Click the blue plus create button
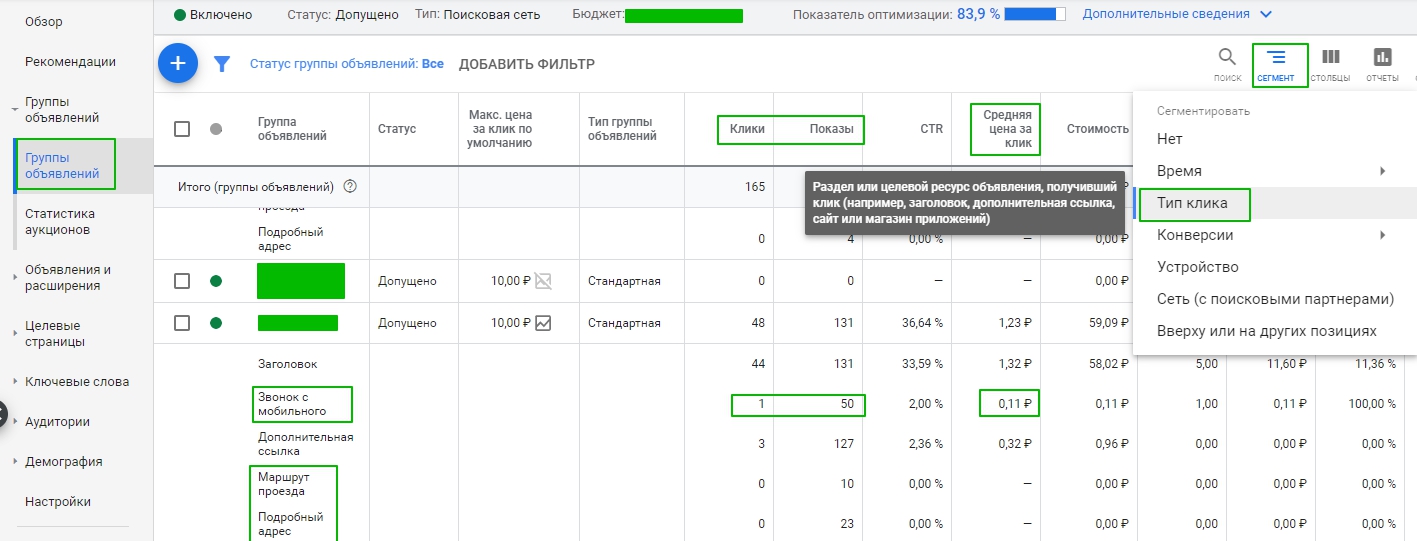Viewport: 1417px width, 541px height. (178, 64)
